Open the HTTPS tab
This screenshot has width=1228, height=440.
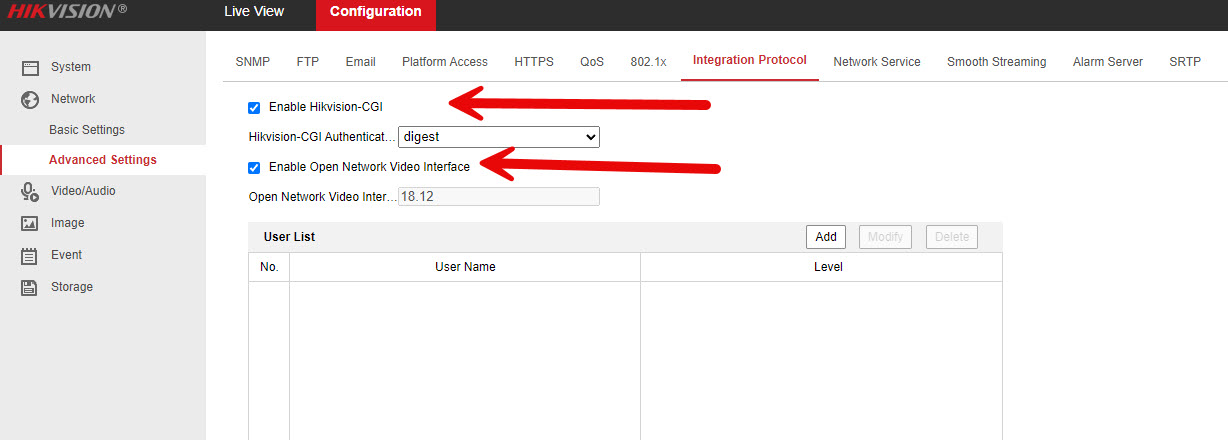pyautogui.click(x=534, y=62)
